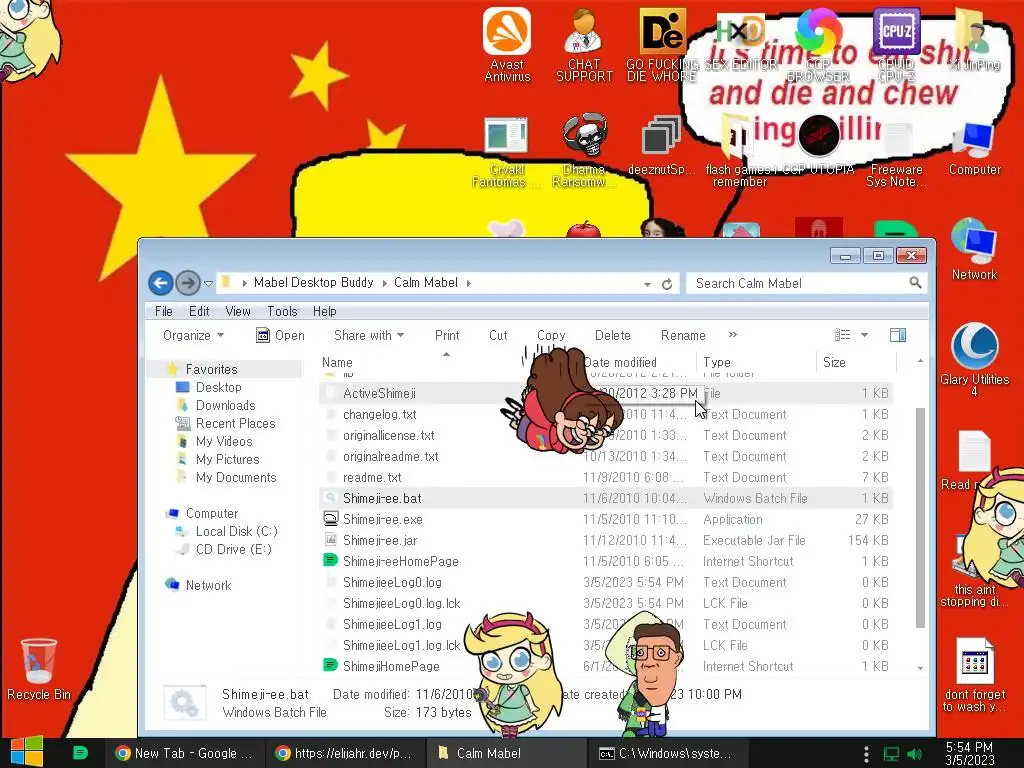
Task: Click the Rename toolbar button
Action: (683, 335)
